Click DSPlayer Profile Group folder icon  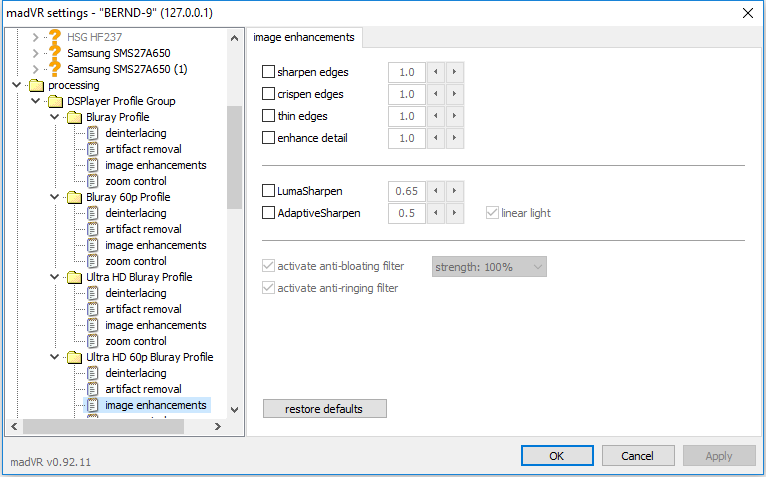click(x=56, y=102)
